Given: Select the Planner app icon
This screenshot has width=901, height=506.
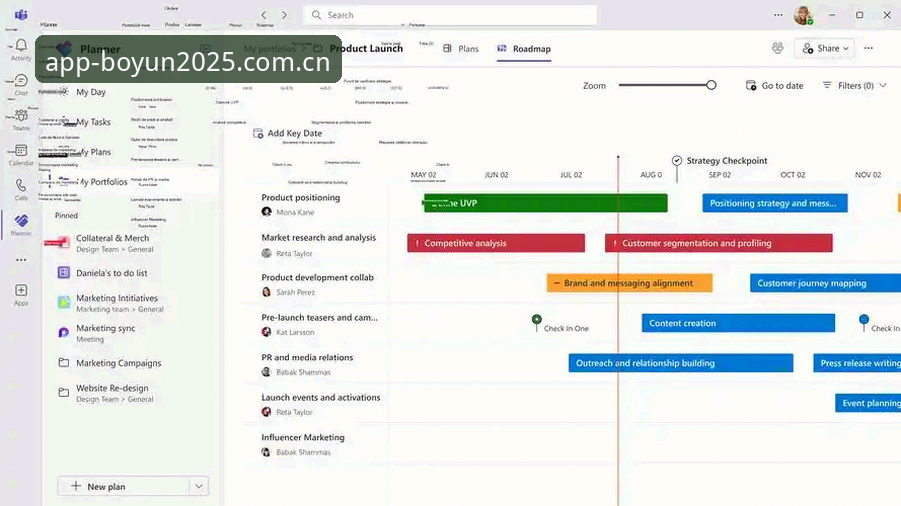Looking at the screenshot, I should [x=21, y=224].
